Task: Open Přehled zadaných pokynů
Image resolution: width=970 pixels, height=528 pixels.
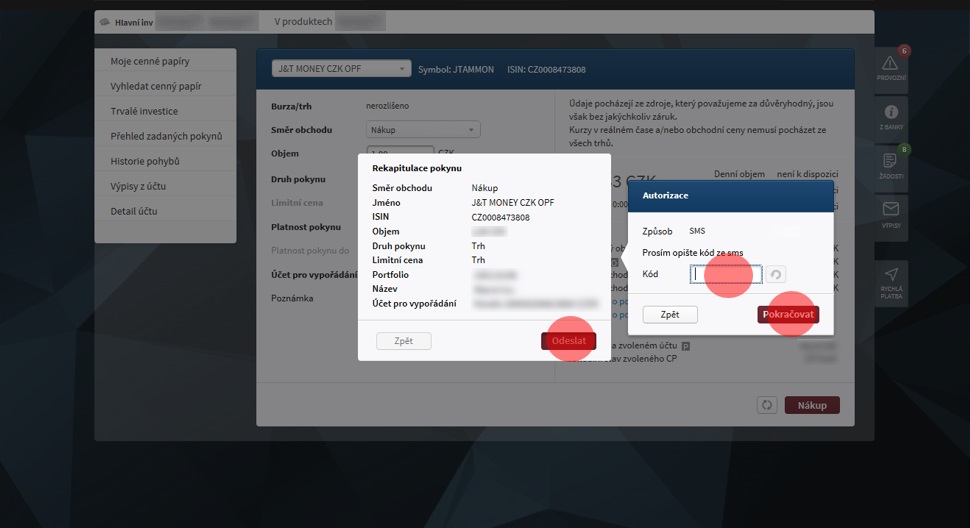Action: pyautogui.click(x=165, y=136)
